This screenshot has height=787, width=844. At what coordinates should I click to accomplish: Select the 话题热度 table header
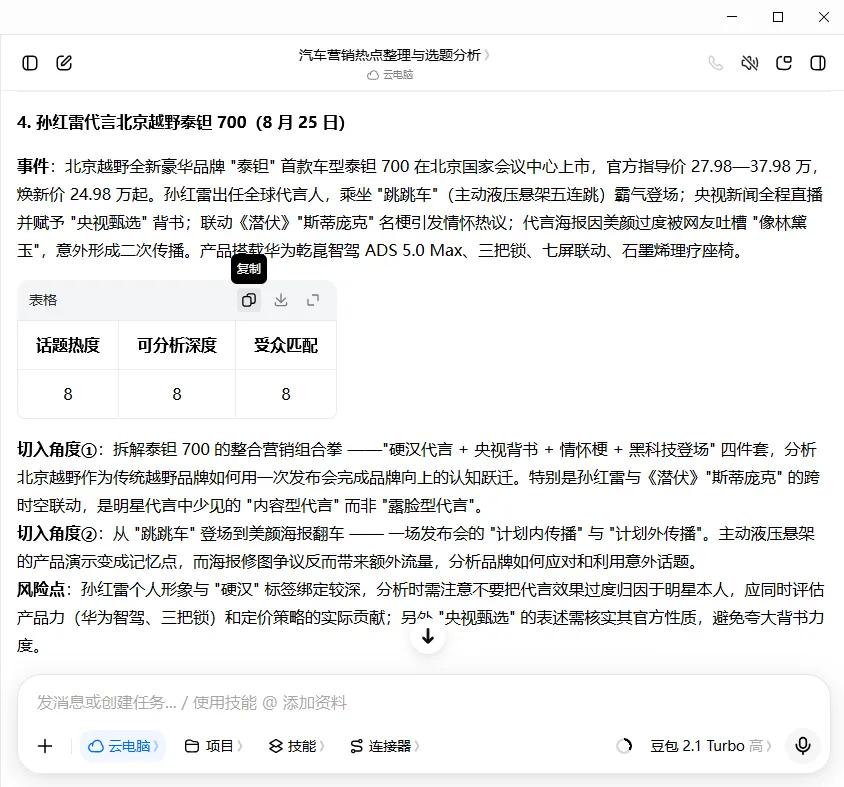[68, 345]
